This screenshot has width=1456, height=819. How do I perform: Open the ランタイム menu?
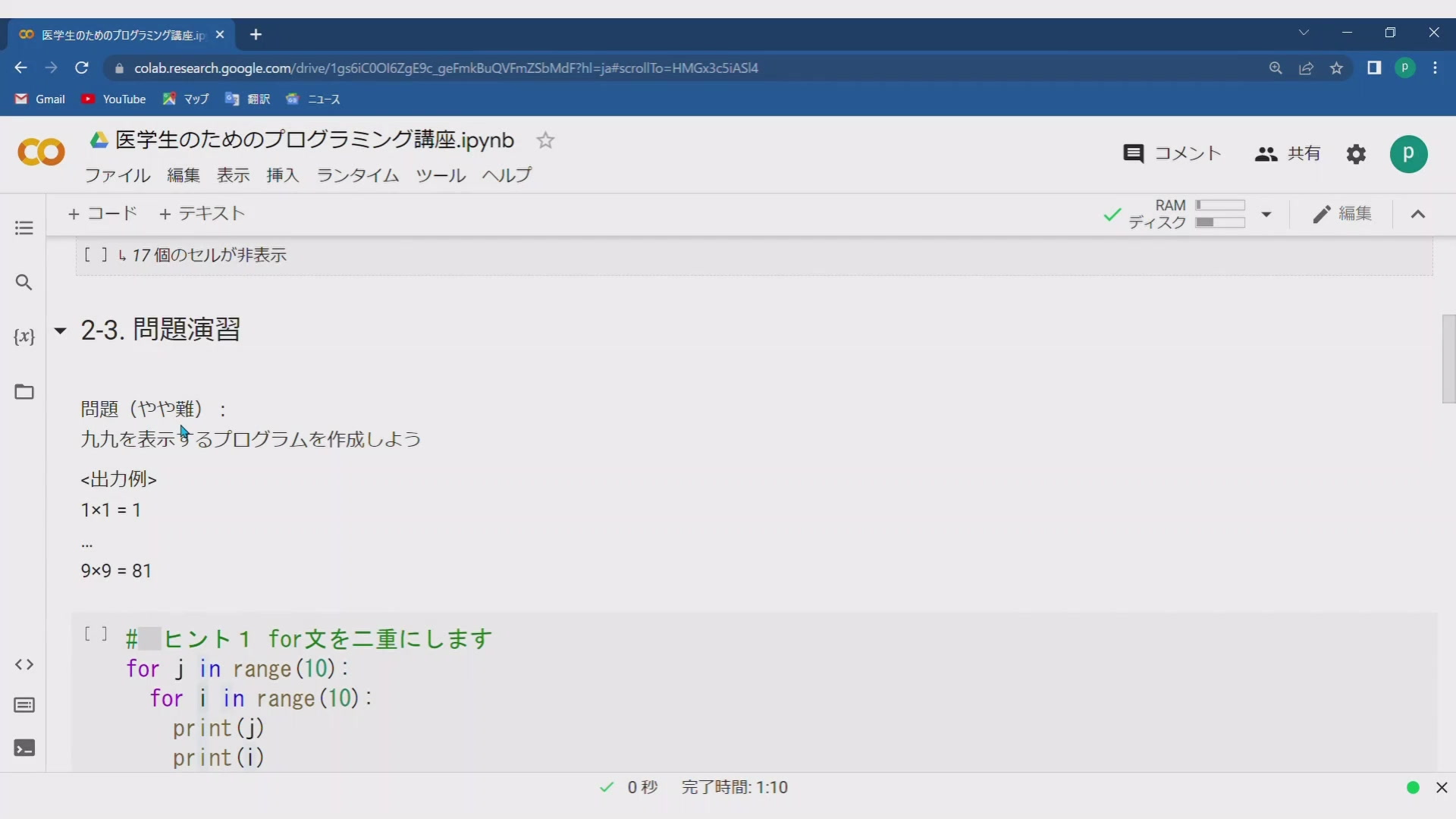(x=357, y=176)
